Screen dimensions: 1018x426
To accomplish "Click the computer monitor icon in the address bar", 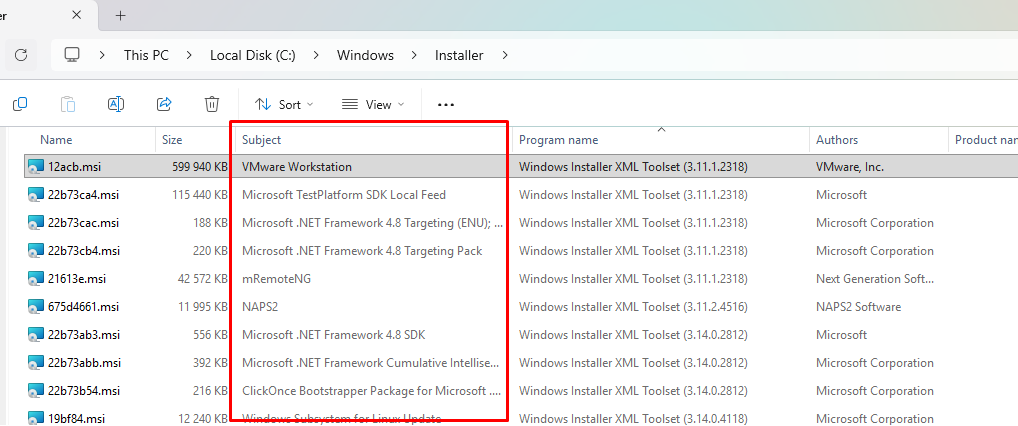I will 72,55.
